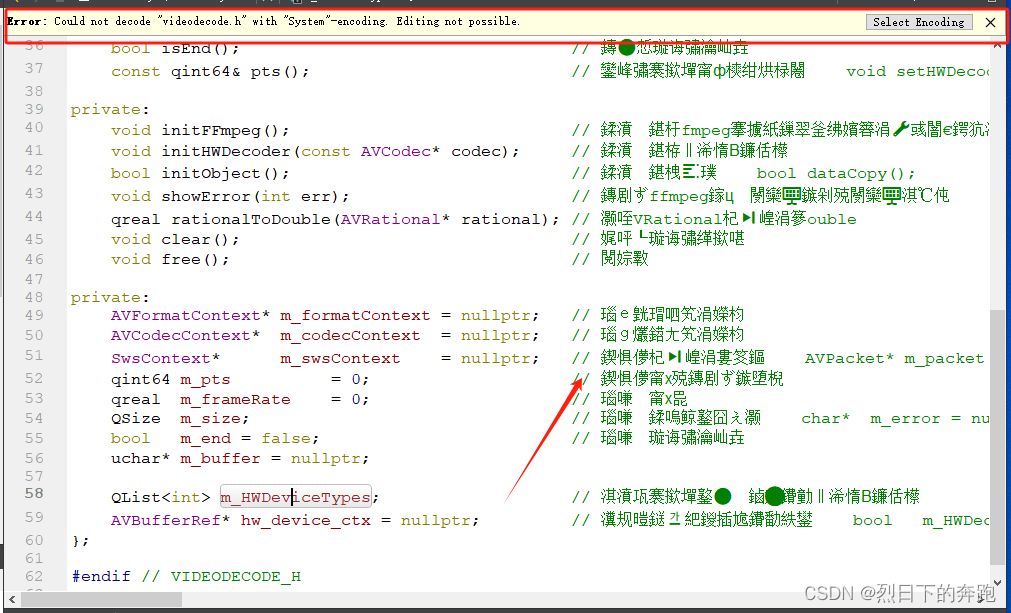Set a breakpoint by clicking line number 58
The height and width of the screenshot is (613, 1011).
tap(33, 494)
